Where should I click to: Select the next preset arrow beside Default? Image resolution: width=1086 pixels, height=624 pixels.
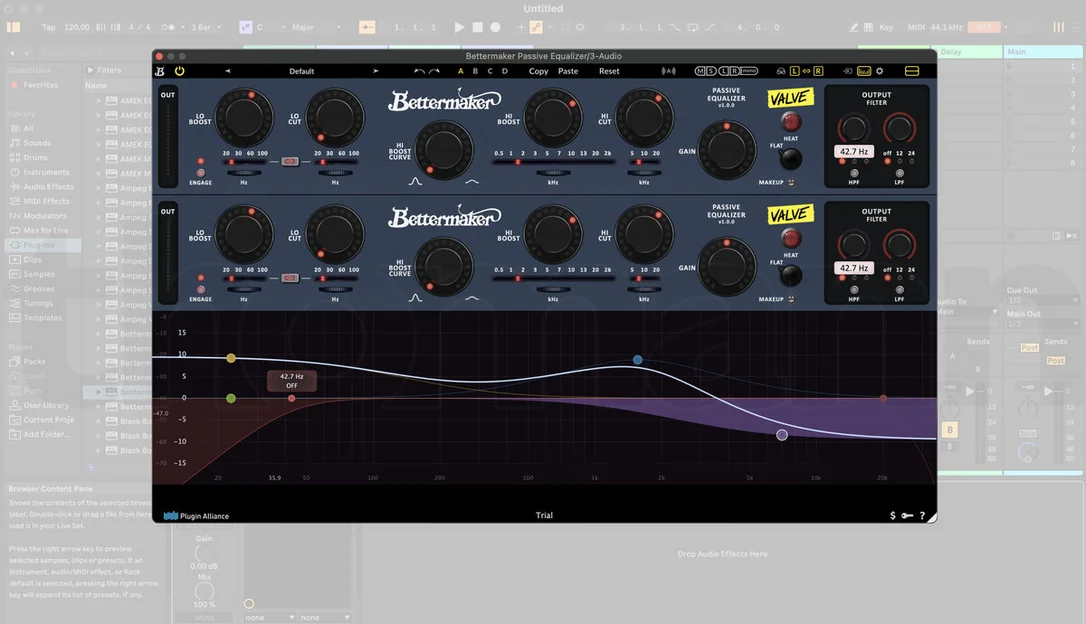(x=375, y=71)
